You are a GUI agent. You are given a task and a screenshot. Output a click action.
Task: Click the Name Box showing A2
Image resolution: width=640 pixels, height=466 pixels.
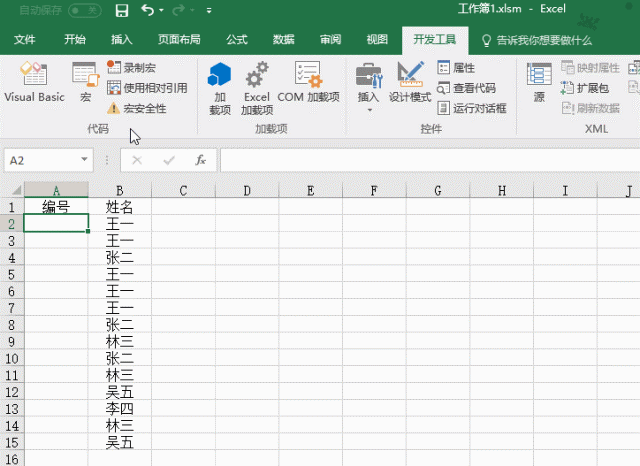[41, 160]
